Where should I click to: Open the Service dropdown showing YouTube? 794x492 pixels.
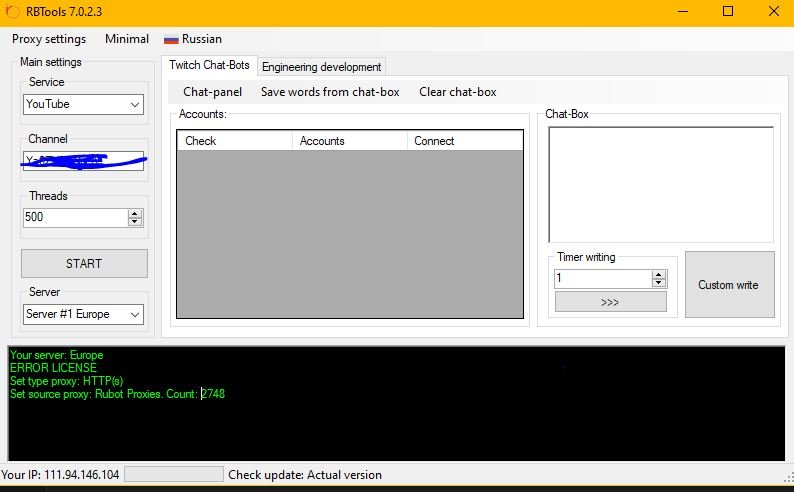pos(84,104)
